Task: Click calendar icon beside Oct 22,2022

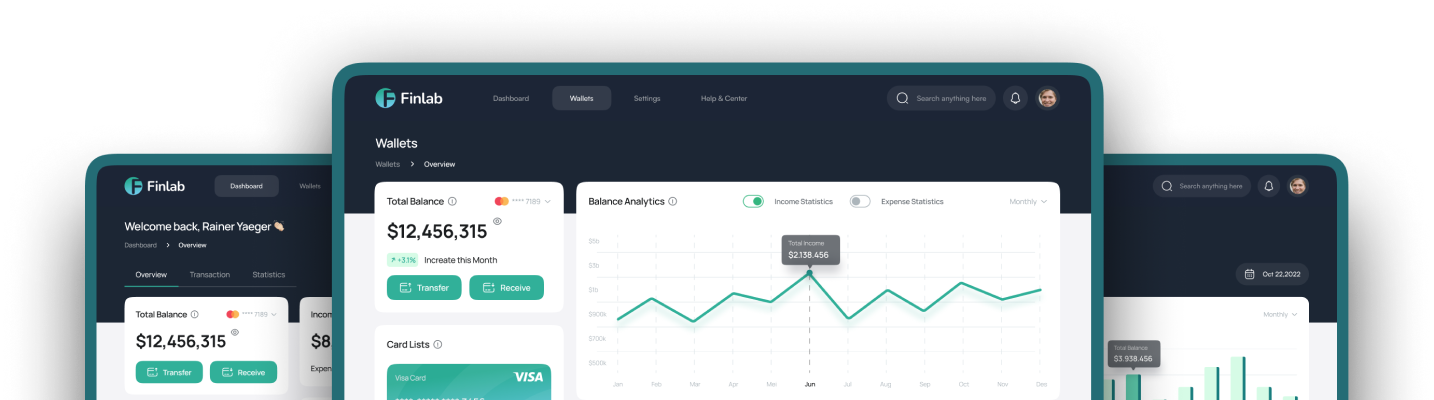Action: [x=1249, y=274]
